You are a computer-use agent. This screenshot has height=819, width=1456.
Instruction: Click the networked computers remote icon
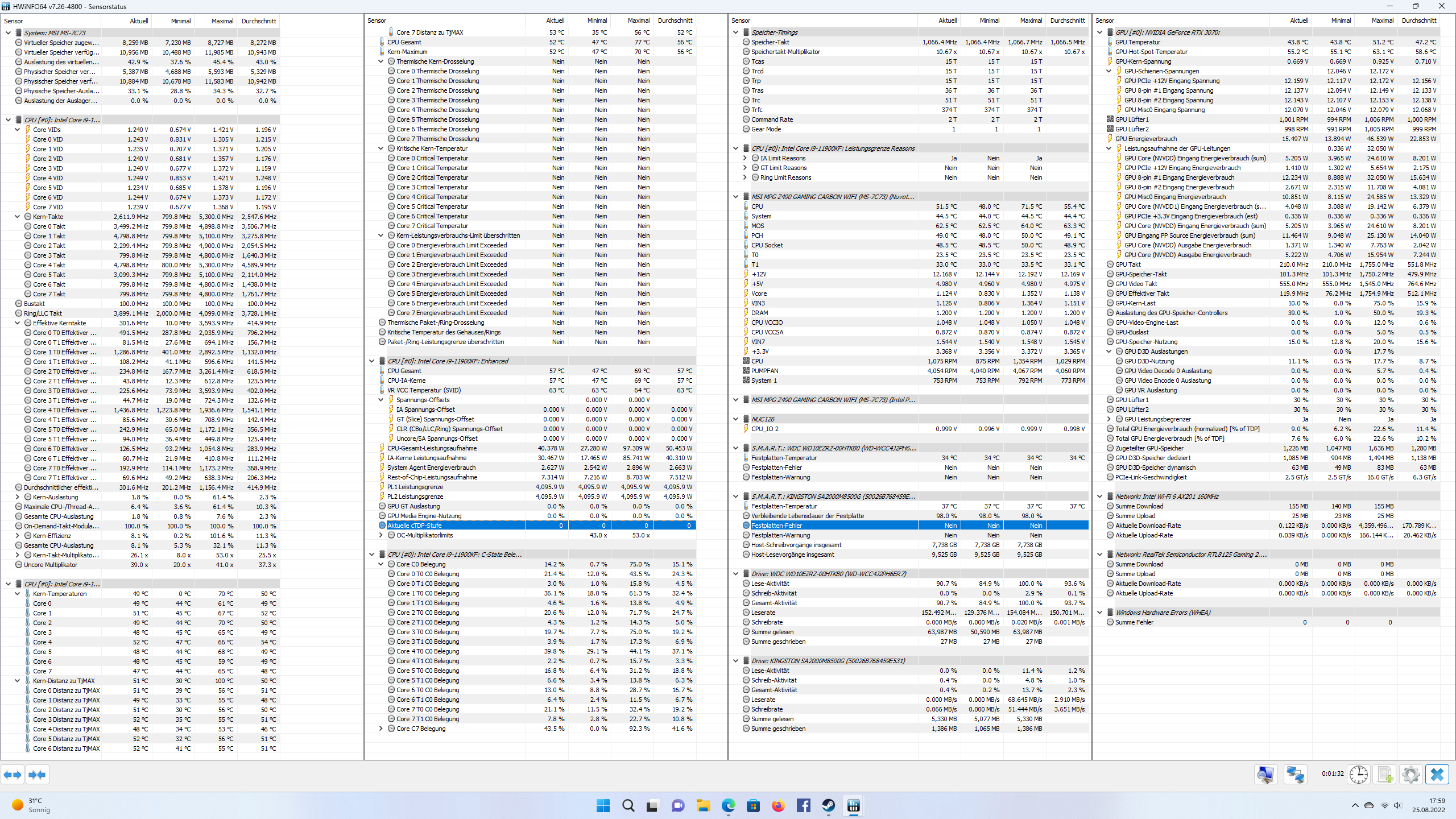[1296, 775]
